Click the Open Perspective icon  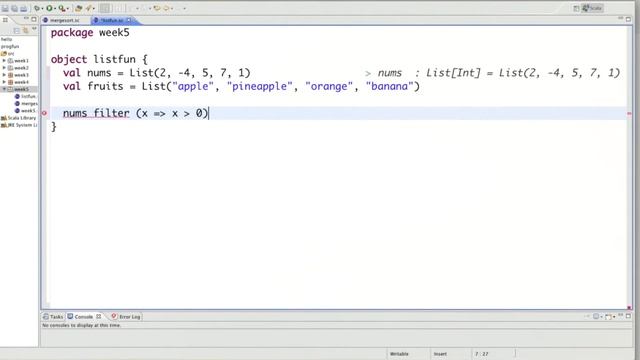pyautogui.click(x=576, y=8)
